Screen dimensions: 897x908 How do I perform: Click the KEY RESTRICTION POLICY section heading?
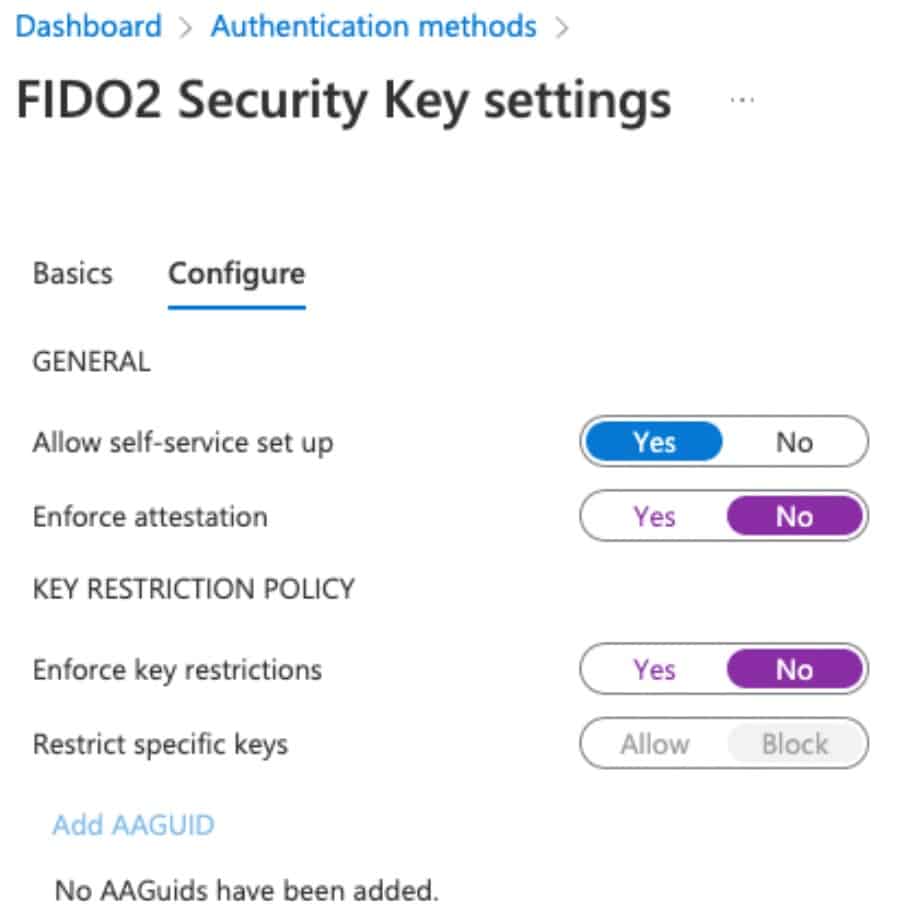point(194,588)
